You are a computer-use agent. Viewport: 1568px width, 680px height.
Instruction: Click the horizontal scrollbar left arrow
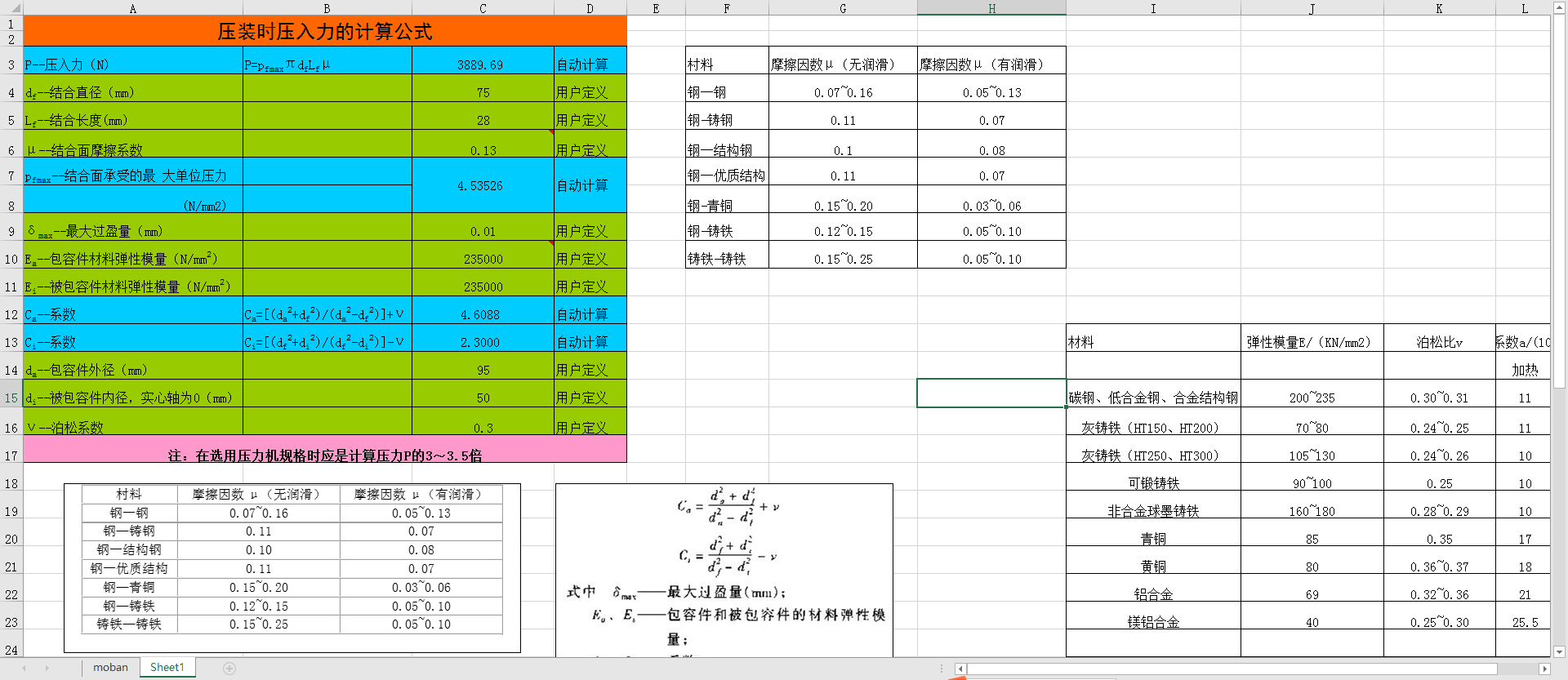(x=960, y=669)
